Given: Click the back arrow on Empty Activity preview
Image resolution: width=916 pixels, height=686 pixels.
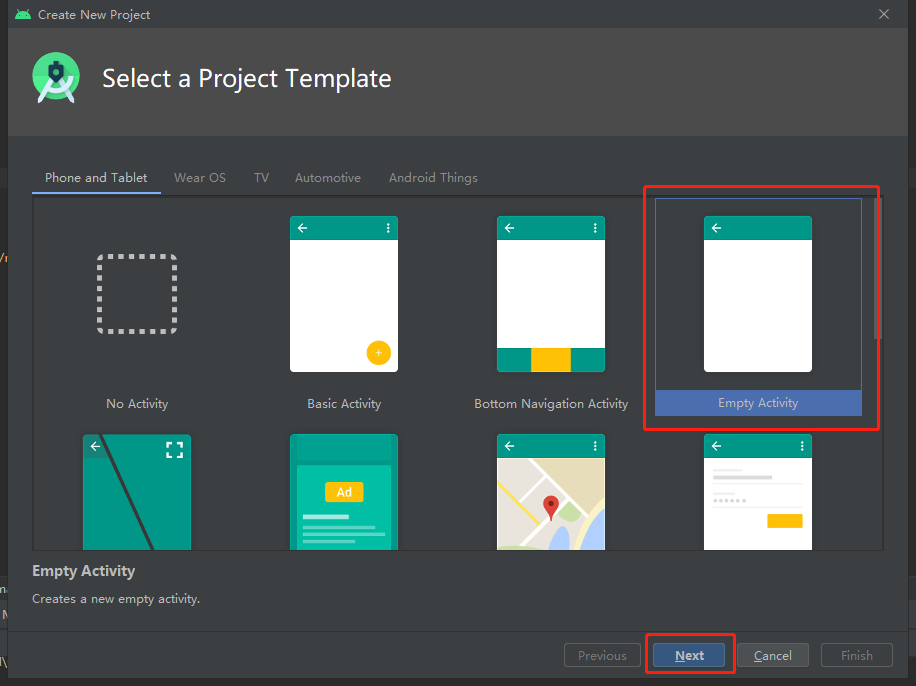Looking at the screenshot, I should pyautogui.click(x=716, y=228).
